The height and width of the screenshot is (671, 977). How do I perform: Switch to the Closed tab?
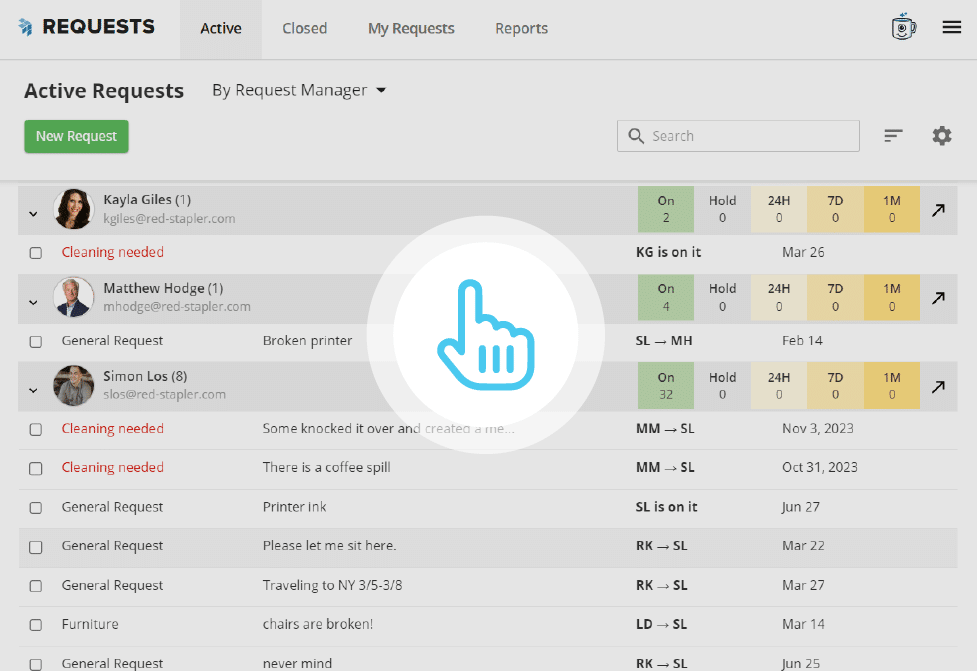[x=304, y=28]
